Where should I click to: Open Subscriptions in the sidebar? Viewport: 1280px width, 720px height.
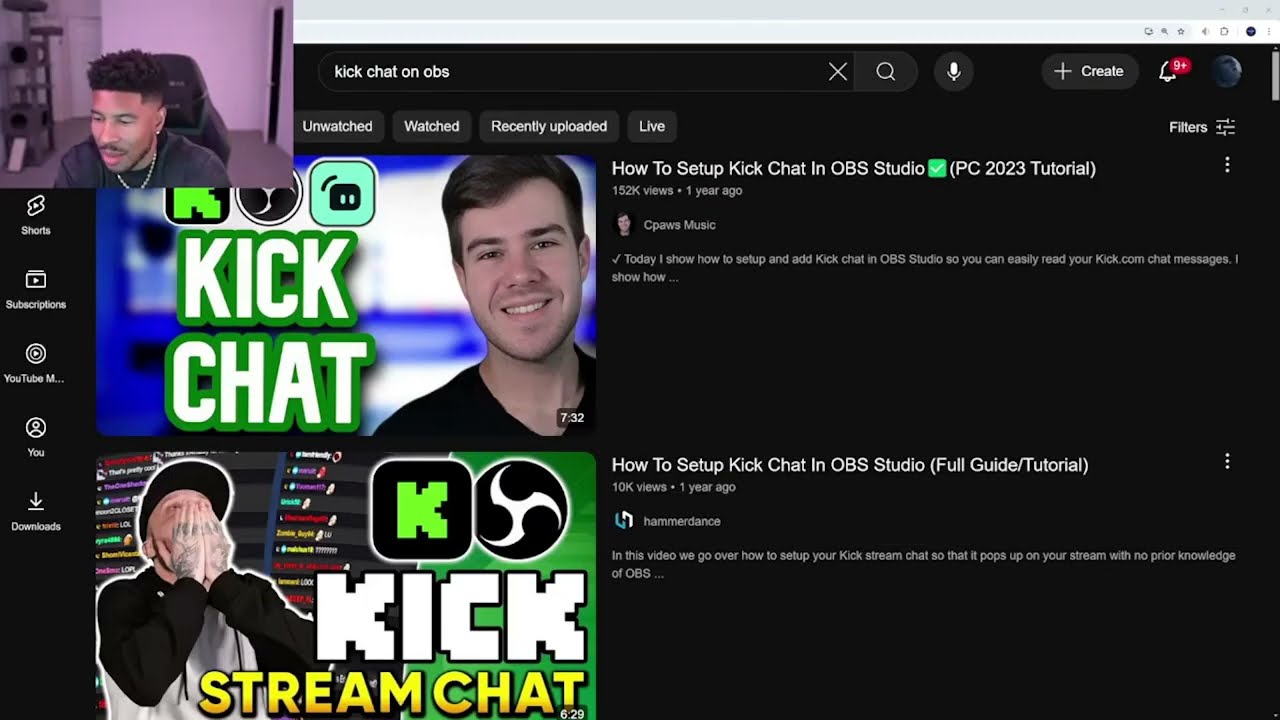36,289
